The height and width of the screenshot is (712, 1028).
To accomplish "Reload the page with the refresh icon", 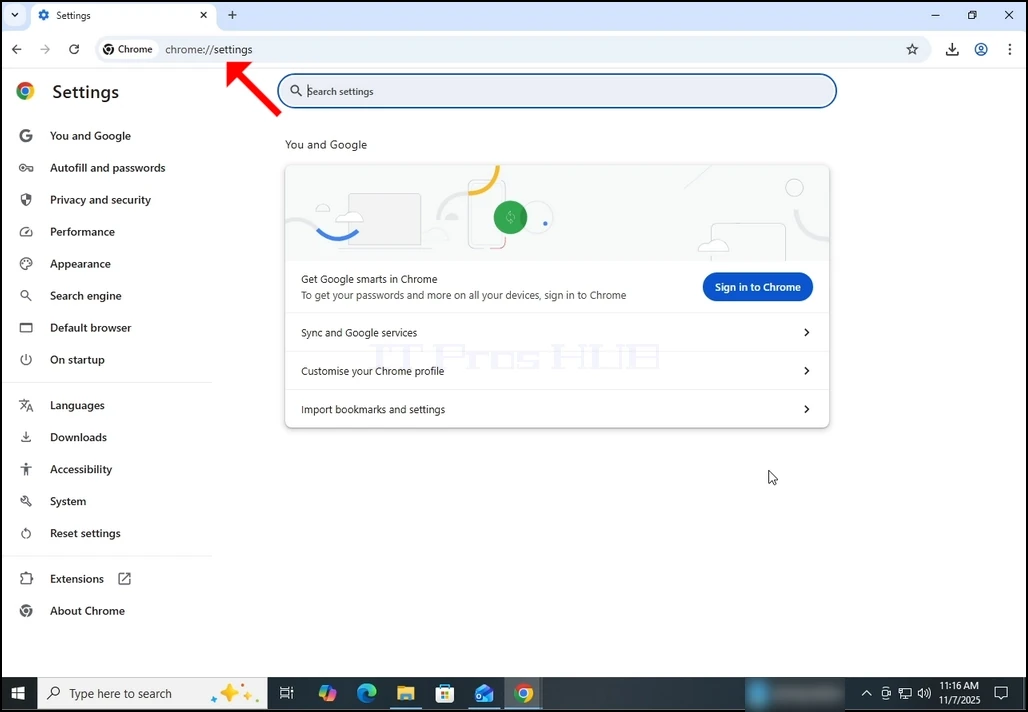I will 74,49.
